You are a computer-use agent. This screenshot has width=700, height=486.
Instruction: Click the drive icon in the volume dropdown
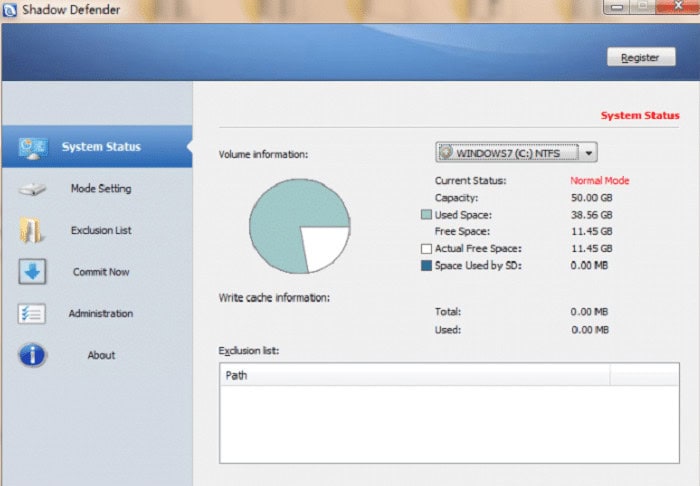tap(446, 152)
